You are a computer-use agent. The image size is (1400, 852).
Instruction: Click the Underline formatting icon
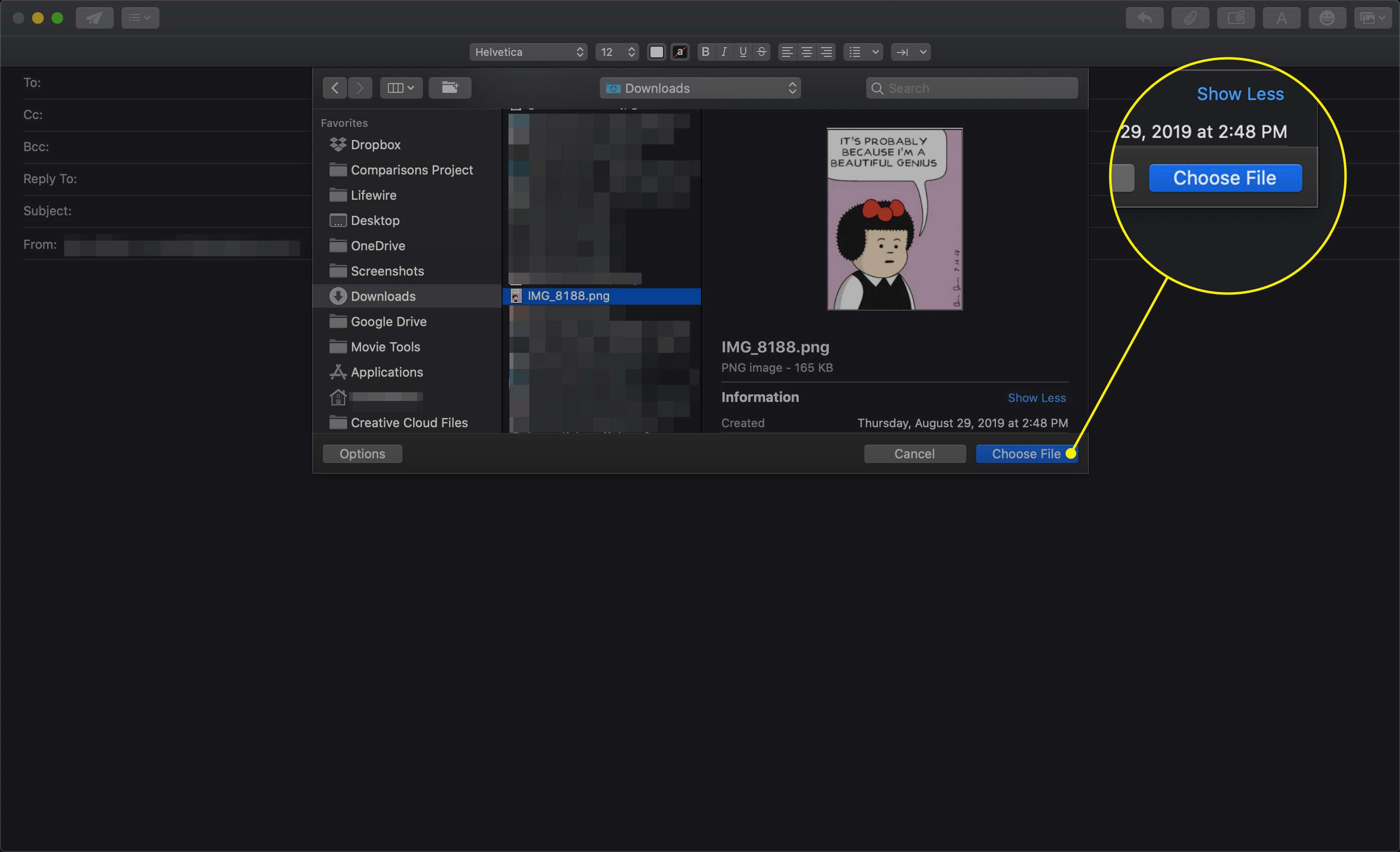(743, 51)
